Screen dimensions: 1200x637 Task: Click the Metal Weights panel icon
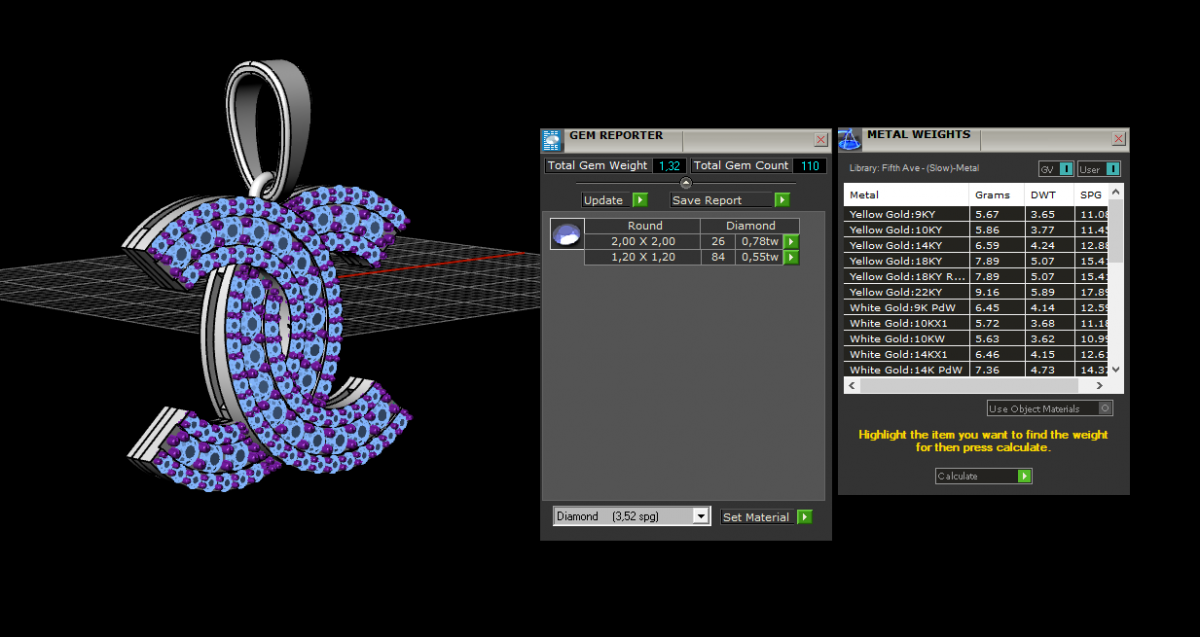pyautogui.click(x=849, y=139)
